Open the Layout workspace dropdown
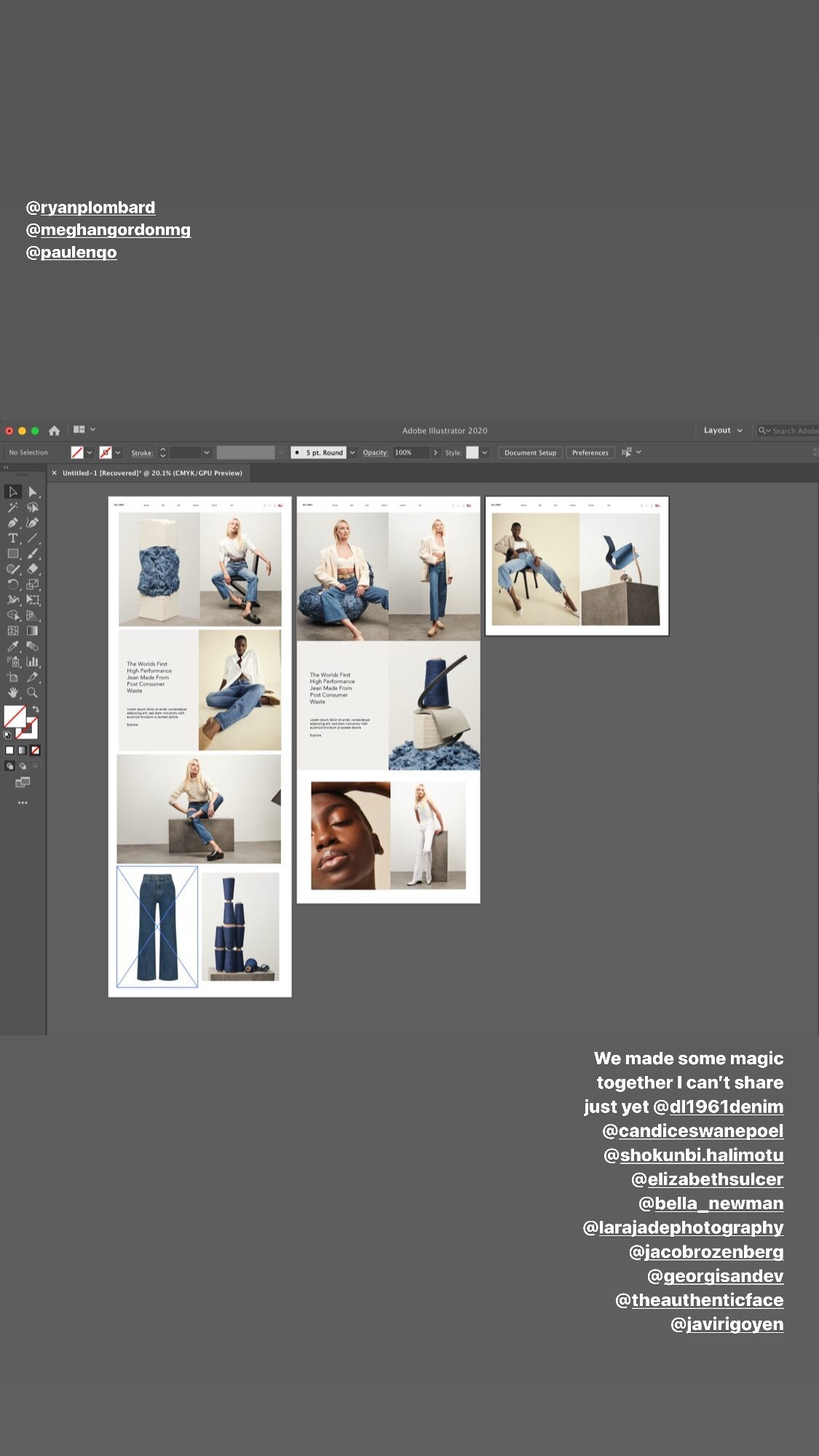This screenshot has height=1456, width=819. point(722,430)
